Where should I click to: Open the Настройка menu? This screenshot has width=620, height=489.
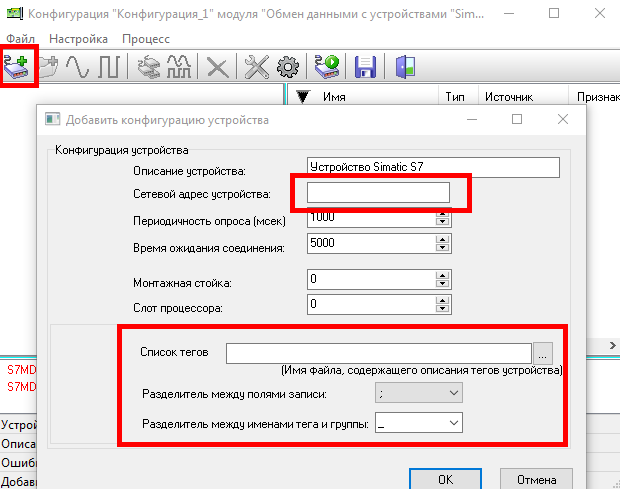[78, 38]
